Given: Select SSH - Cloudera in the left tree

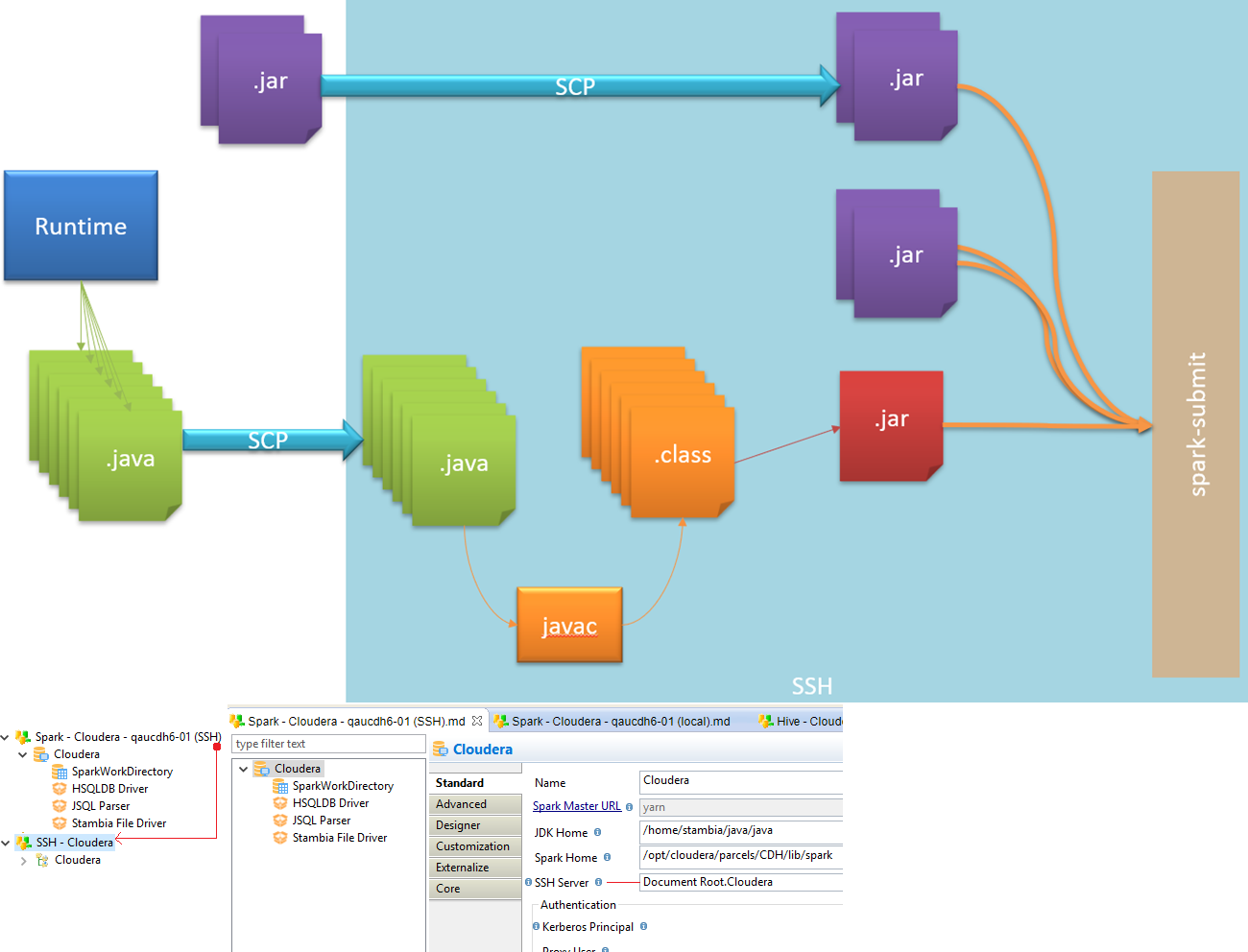Looking at the screenshot, I should (x=74, y=843).
